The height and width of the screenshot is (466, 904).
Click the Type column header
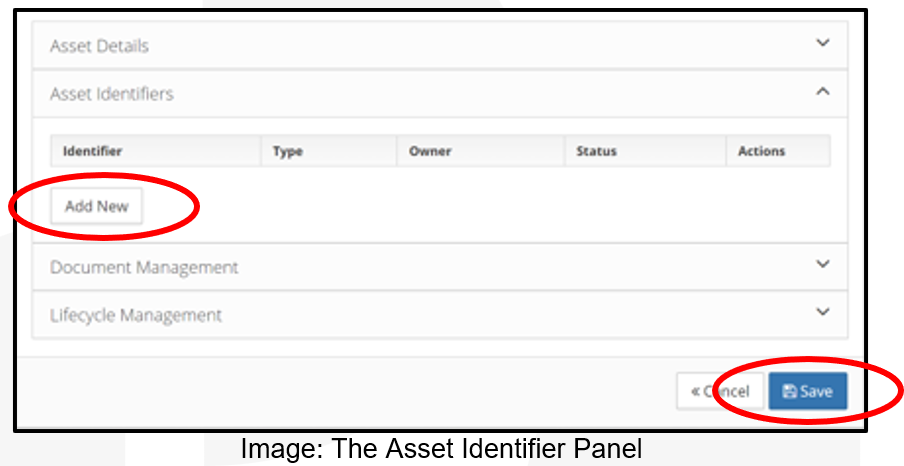pyautogui.click(x=288, y=151)
